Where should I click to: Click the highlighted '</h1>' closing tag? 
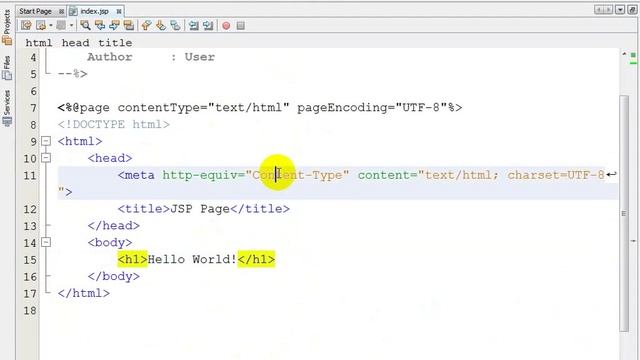[x=256, y=259]
